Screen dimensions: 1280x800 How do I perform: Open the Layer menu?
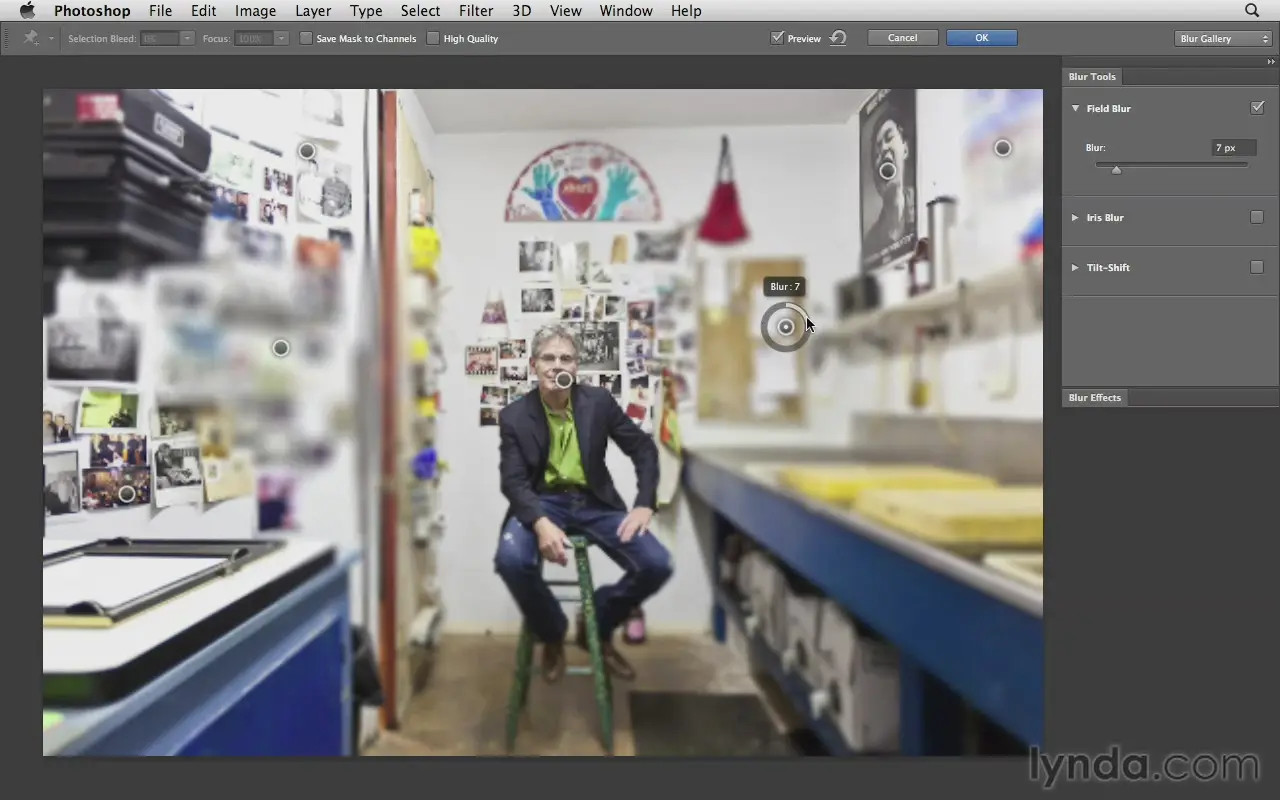pyautogui.click(x=313, y=10)
